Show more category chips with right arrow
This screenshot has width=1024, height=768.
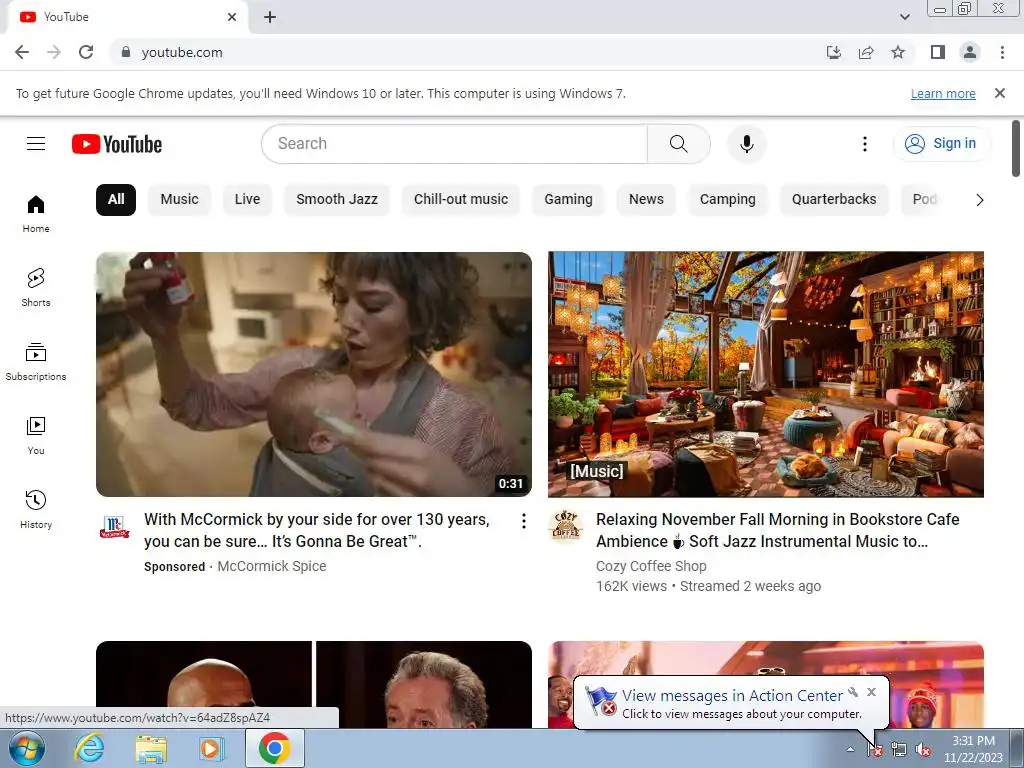979,200
